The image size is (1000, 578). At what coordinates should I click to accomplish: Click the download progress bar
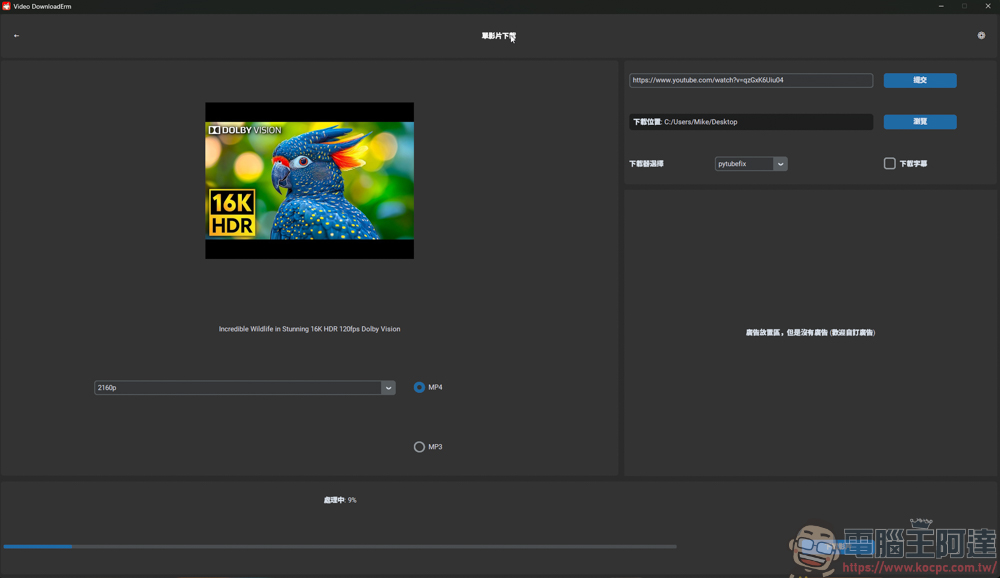pyautogui.click(x=340, y=546)
